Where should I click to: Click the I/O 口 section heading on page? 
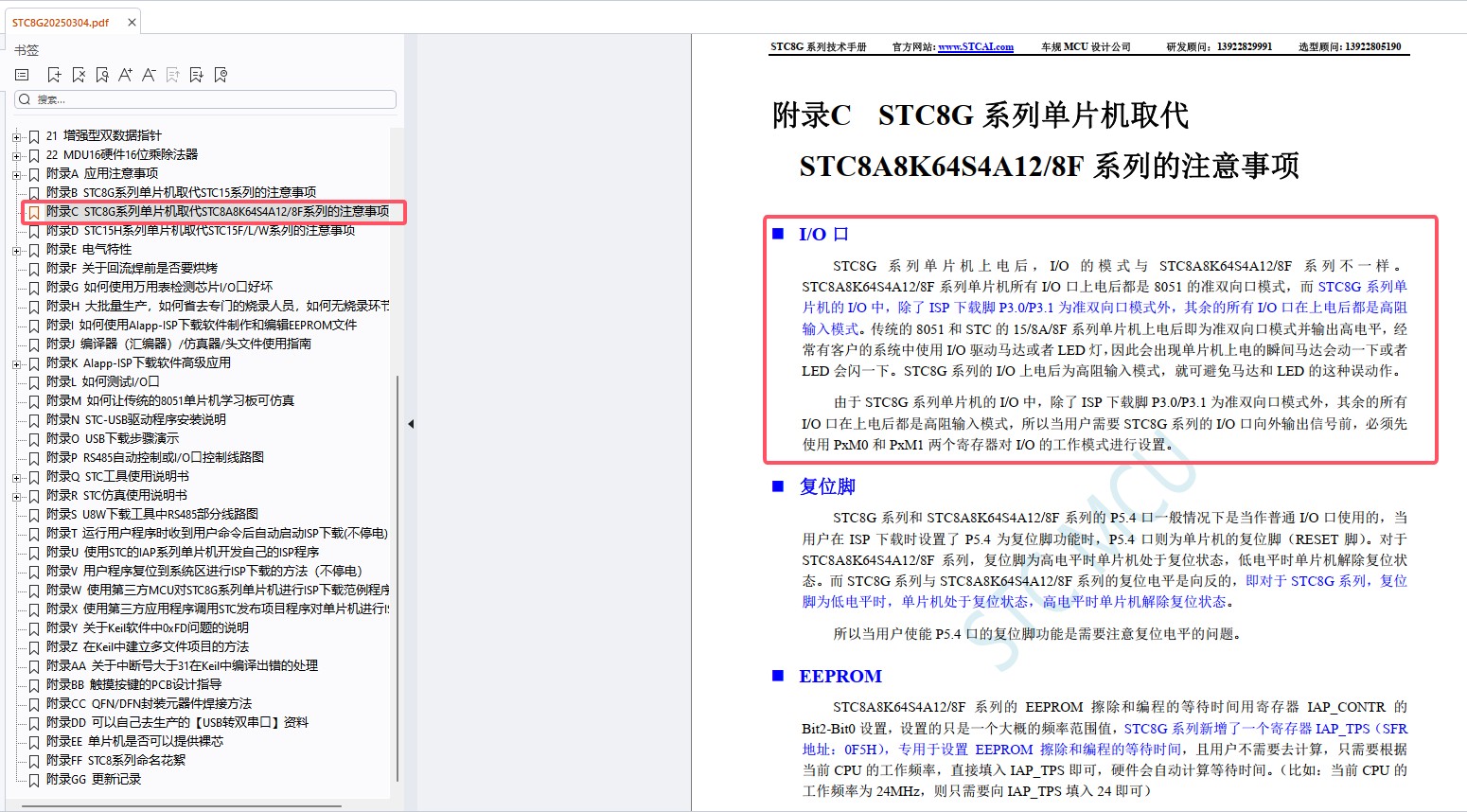point(823,235)
